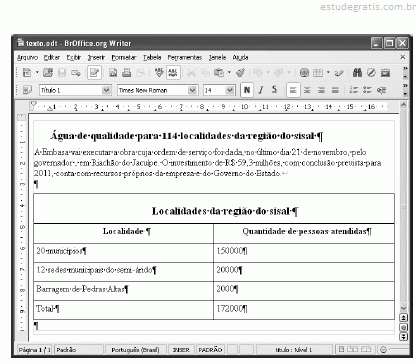This screenshot has height=364, width=417.
Task: Click PADRÃO selection mode in status bar
Action: [210, 350]
